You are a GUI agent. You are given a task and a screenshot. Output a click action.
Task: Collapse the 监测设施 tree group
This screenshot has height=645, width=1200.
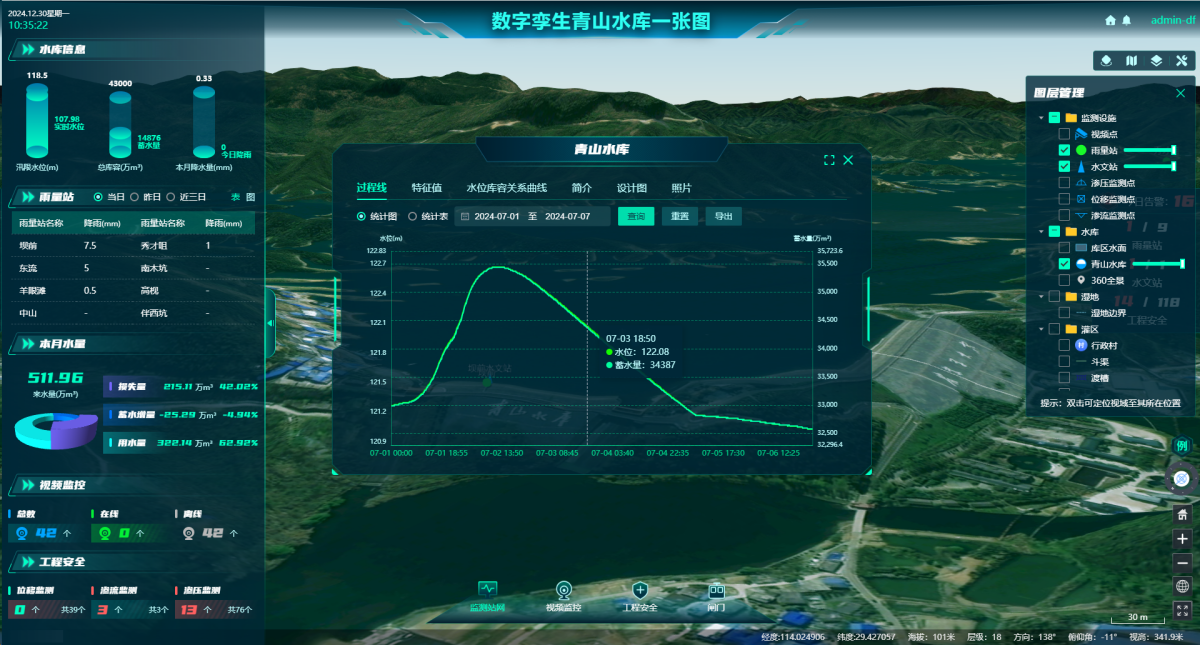[x=1040, y=118]
